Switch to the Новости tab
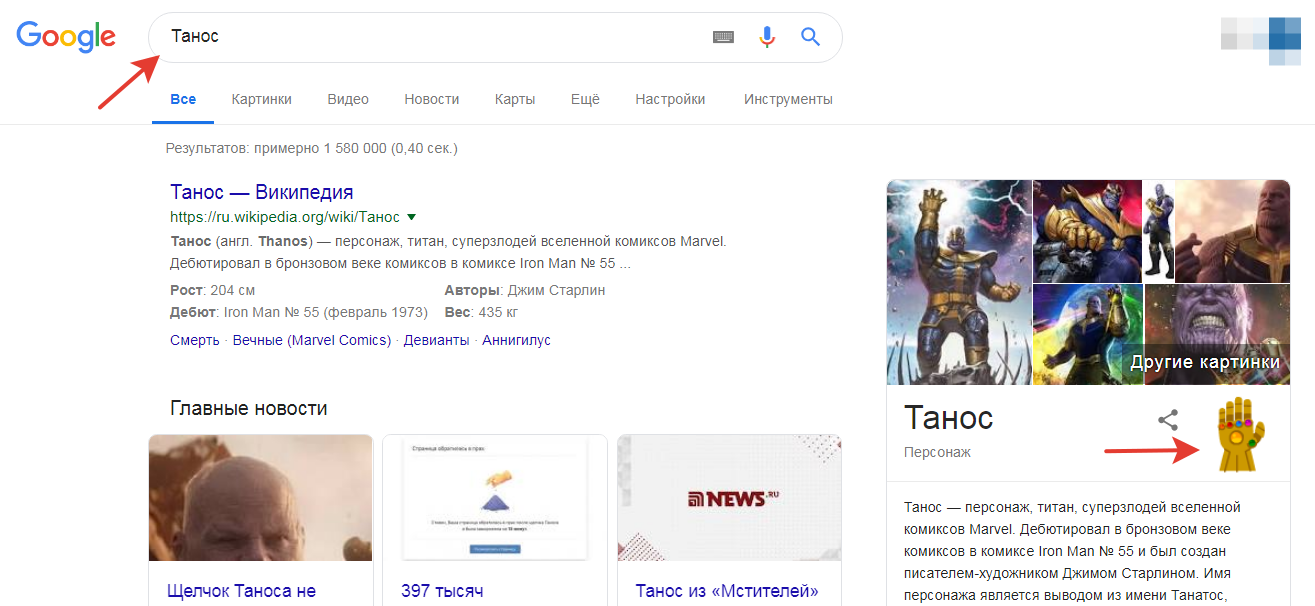The height and width of the screenshot is (606, 1315). point(431,99)
